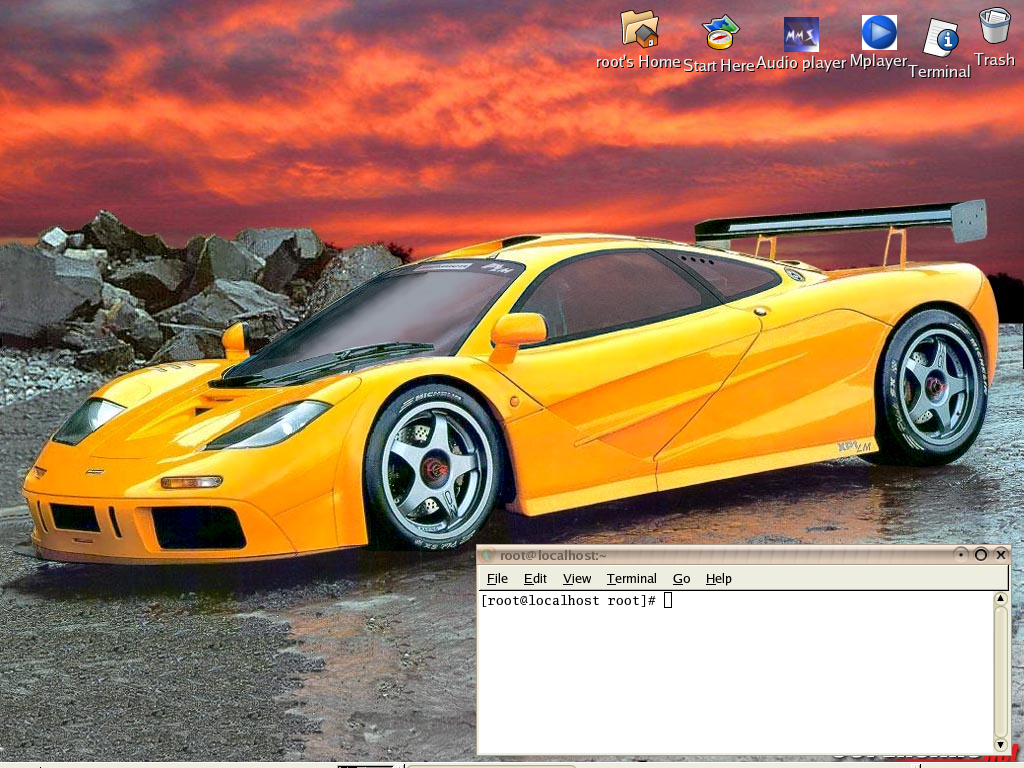
Task: Open the View menu in terminal
Action: point(577,579)
